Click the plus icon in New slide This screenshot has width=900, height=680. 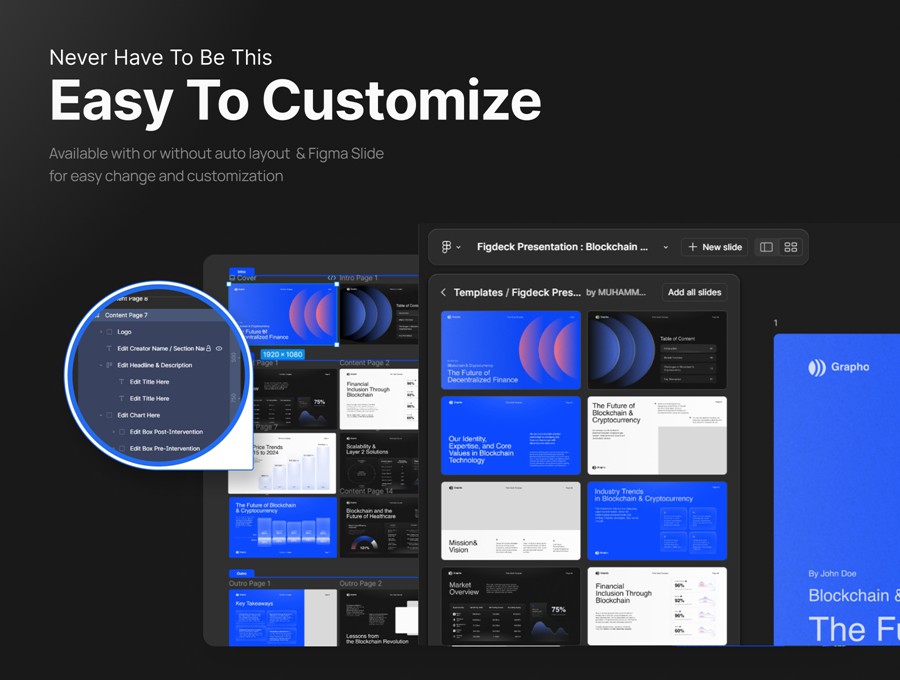pyautogui.click(x=693, y=247)
